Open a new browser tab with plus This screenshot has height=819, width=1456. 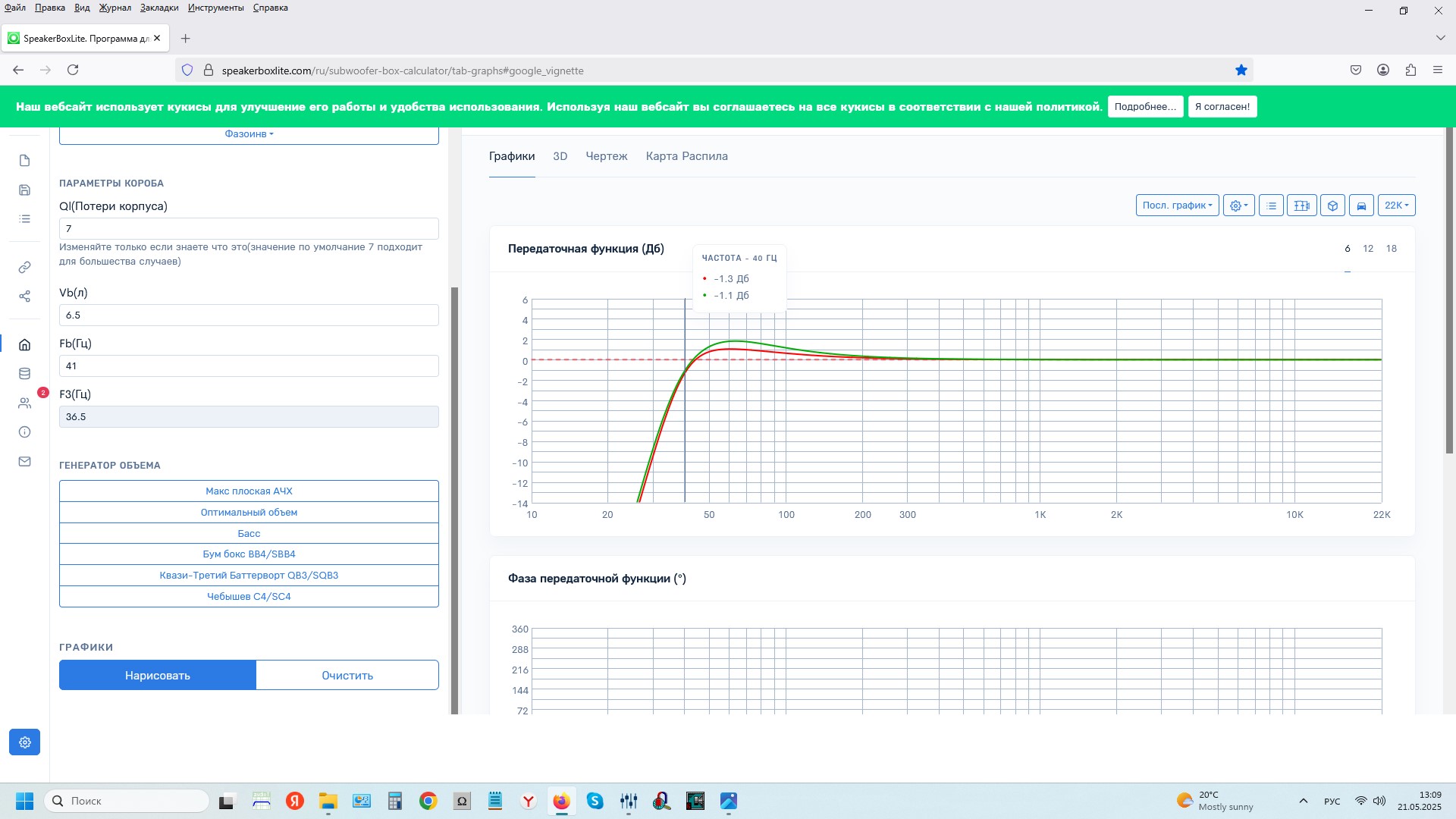click(185, 38)
